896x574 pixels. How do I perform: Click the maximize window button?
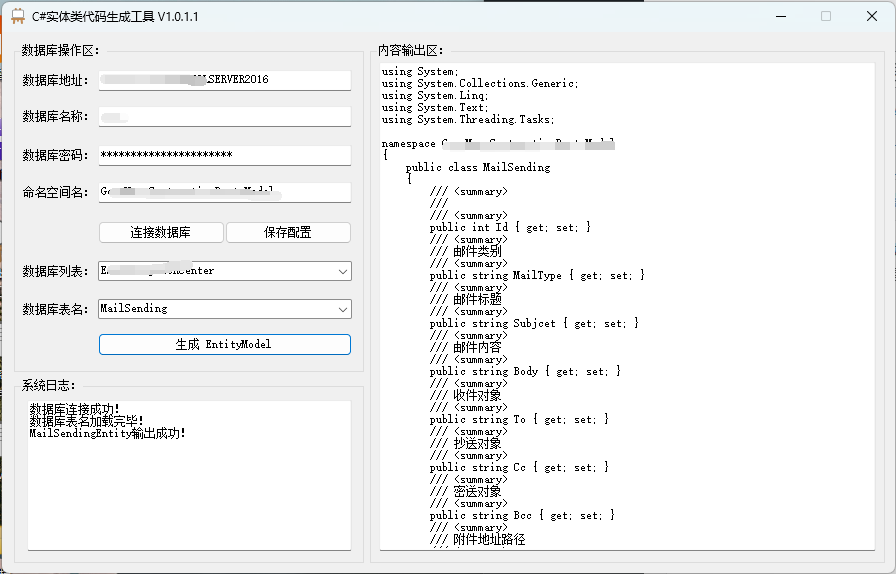point(826,16)
